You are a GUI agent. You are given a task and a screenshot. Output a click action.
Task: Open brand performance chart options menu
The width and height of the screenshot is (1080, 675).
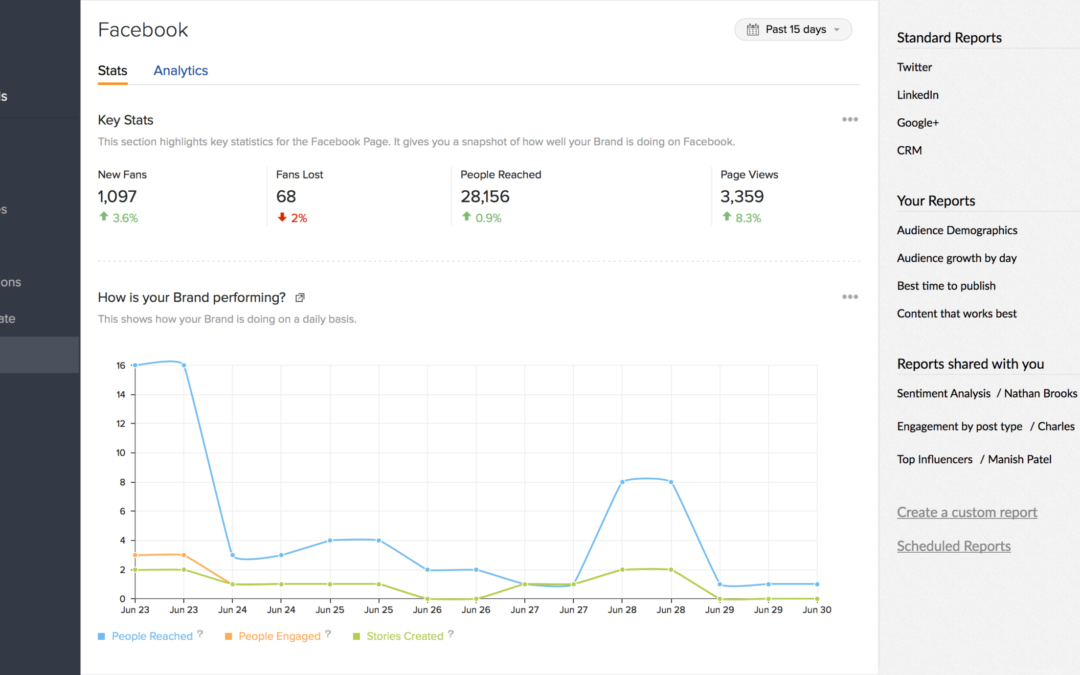[850, 297]
